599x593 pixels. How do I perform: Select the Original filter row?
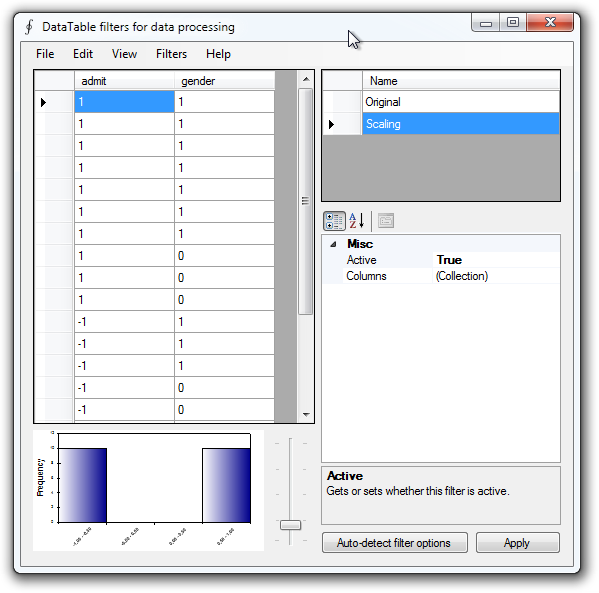tap(461, 102)
